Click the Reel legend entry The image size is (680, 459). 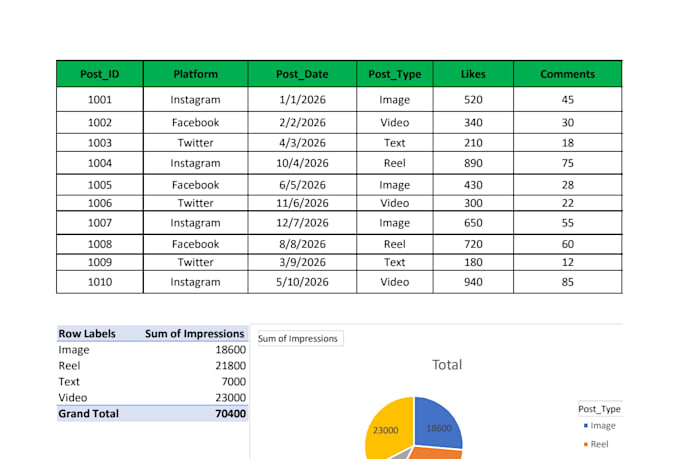tap(596, 444)
